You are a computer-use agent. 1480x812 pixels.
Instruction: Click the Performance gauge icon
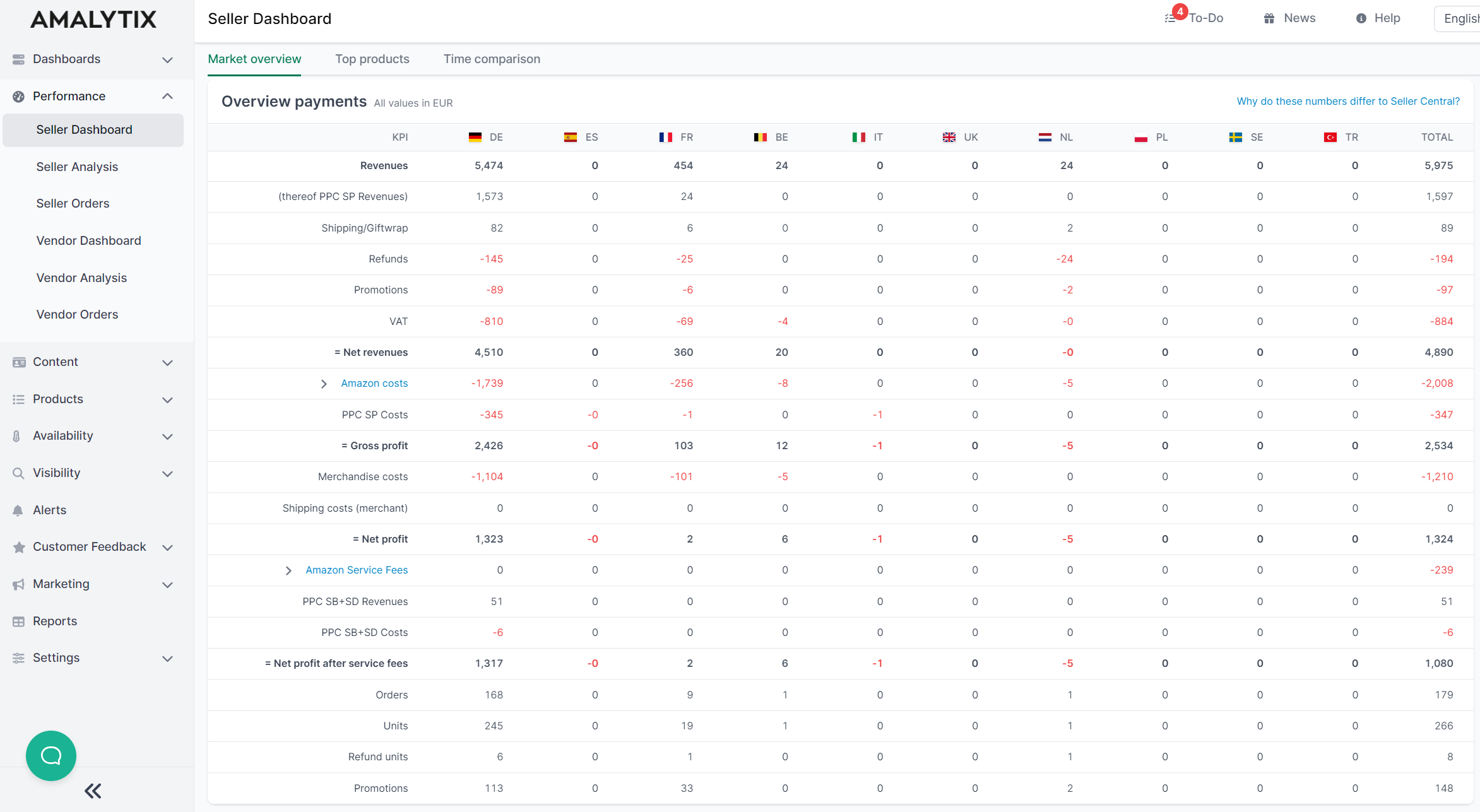click(19, 97)
